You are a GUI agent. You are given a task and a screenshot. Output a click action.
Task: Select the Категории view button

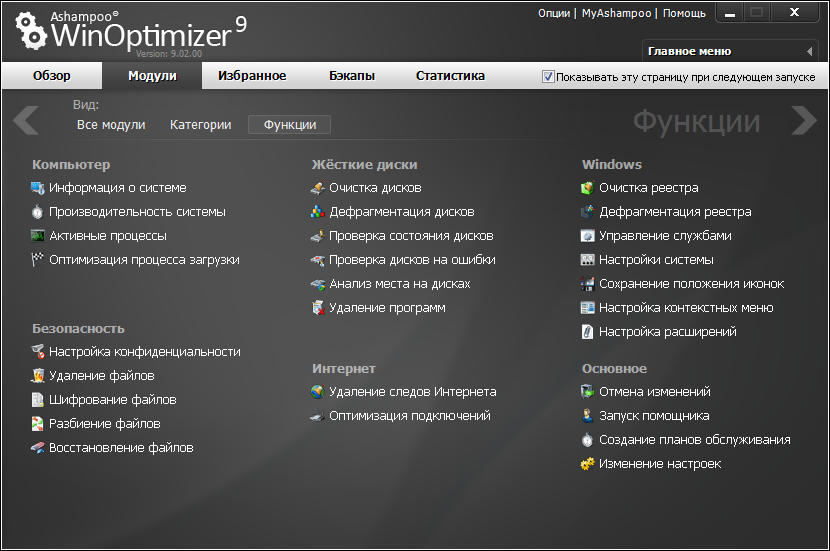point(200,125)
